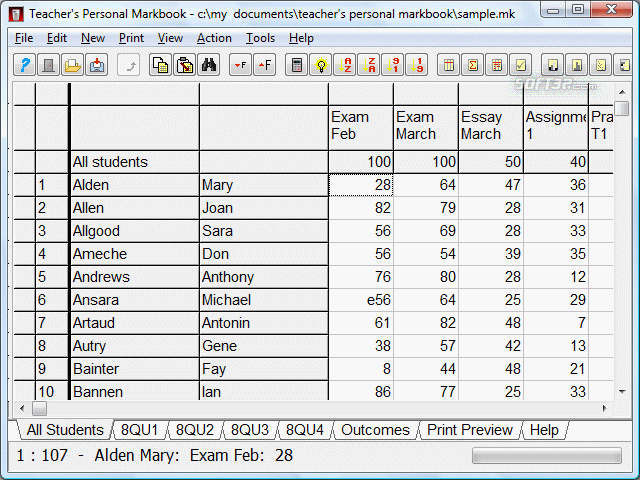Select Alden Mary's Exam Feb mark 28
The image size is (640, 480).
(361, 185)
